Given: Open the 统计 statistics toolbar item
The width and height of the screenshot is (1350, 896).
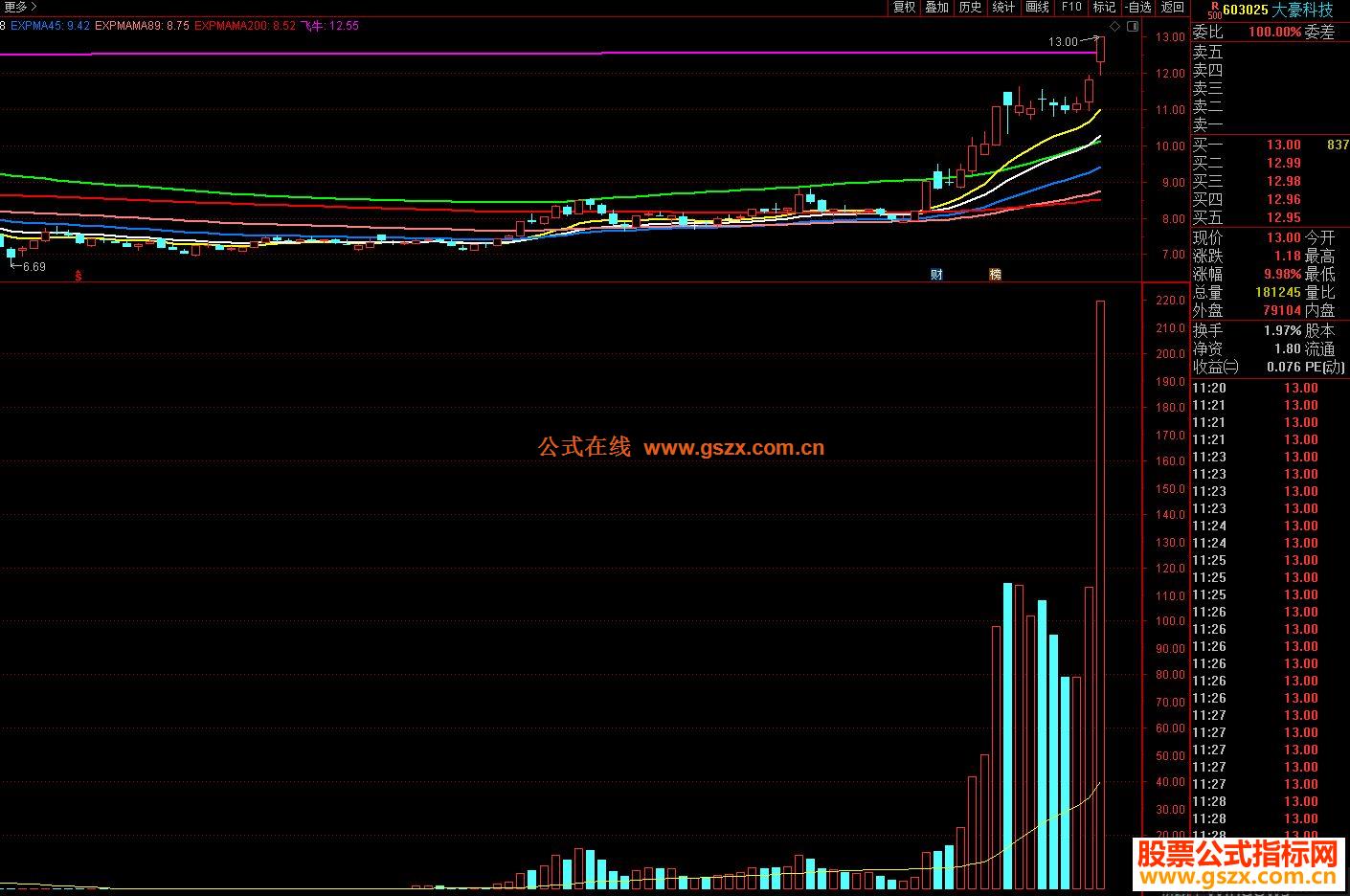Looking at the screenshot, I should coord(1003,8).
